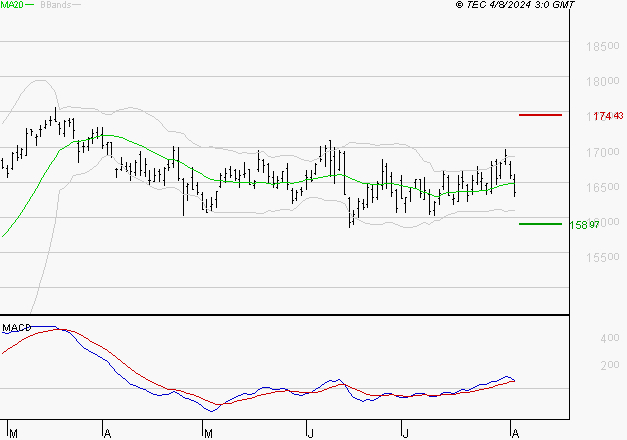Click the 16500 price axis label

pyautogui.click(x=603, y=187)
